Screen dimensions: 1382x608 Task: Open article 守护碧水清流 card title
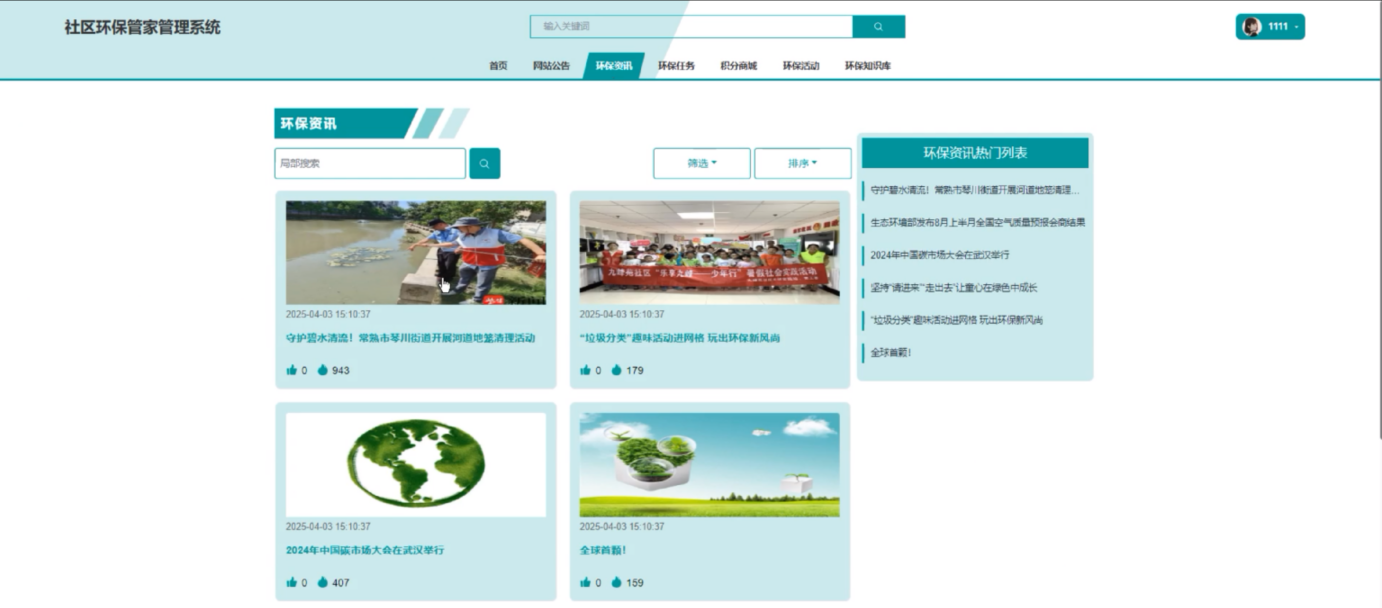[410, 338]
